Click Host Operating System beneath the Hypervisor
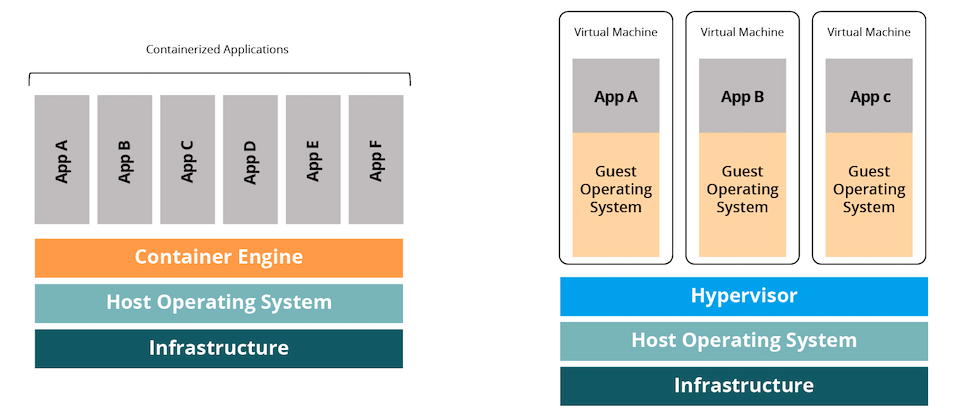 click(743, 341)
